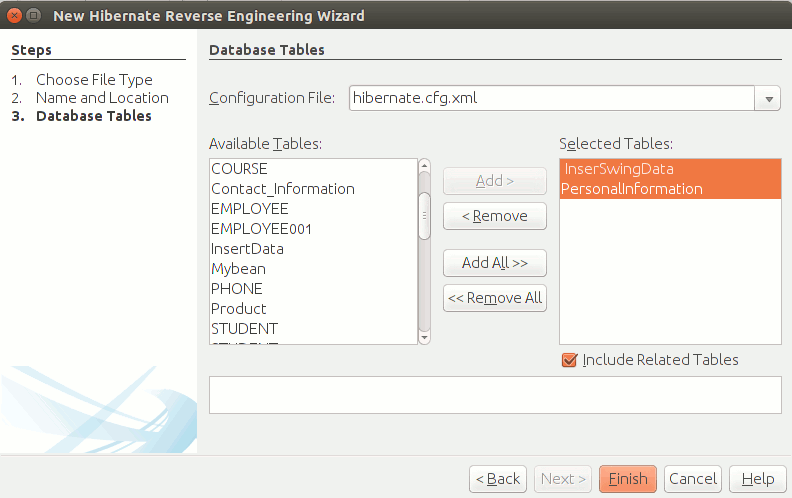
Task: Select COURSE in Available Tables
Action: 240,169
